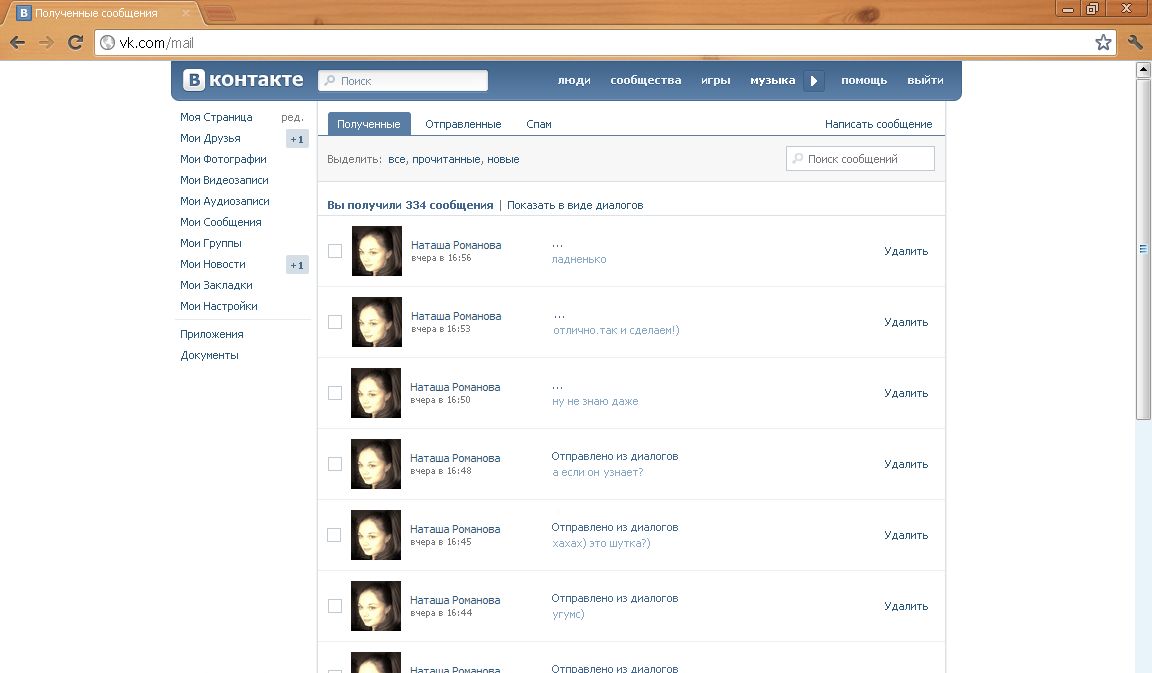Open message text 'ну не знаю даже'
Image resolution: width=1152 pixels, height=673 pixels.
coord(595,401)
